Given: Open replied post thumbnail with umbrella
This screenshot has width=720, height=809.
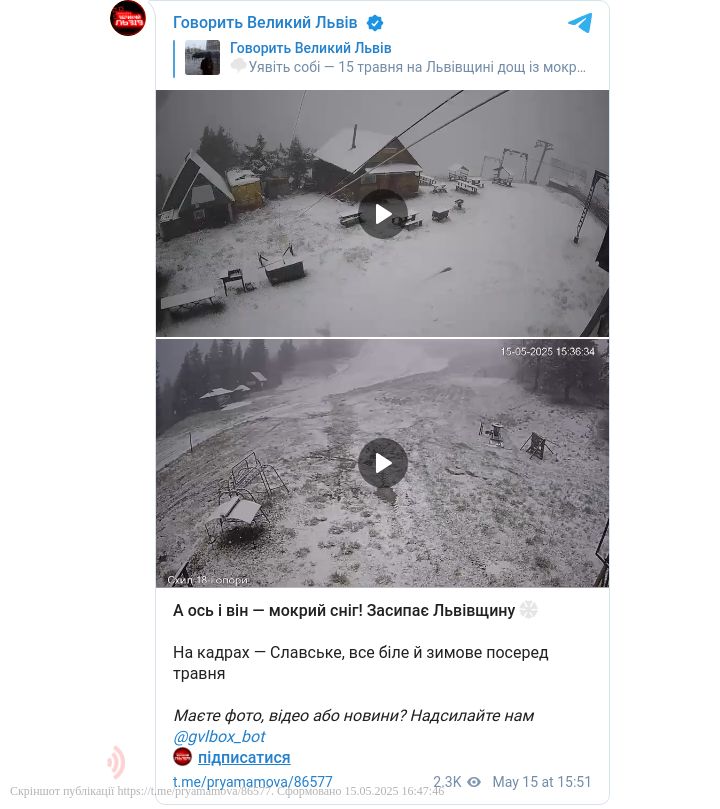Looking at the screenshot, I should point(203,57).
